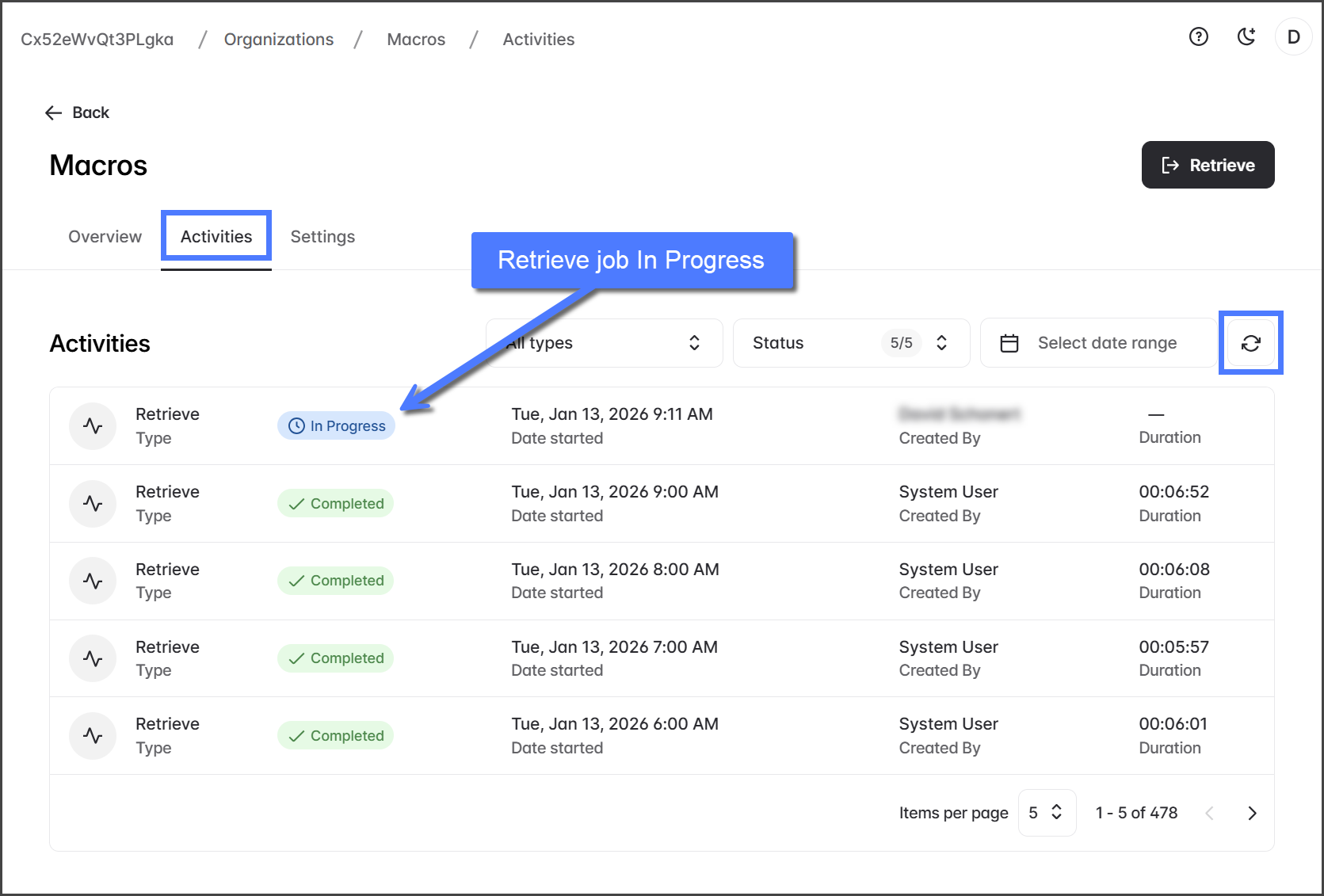Click activity icon of the 6:00 AM retrieve

tap(93, 736)
